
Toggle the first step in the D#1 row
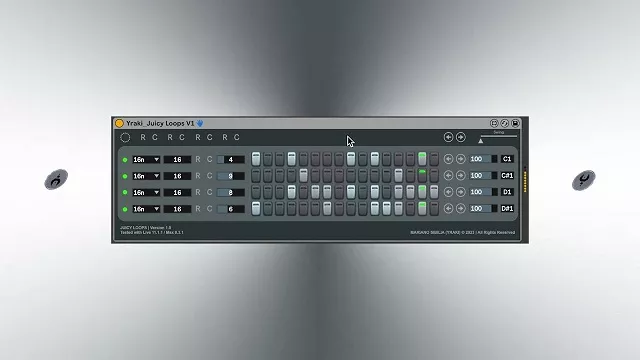coord(256,208)
